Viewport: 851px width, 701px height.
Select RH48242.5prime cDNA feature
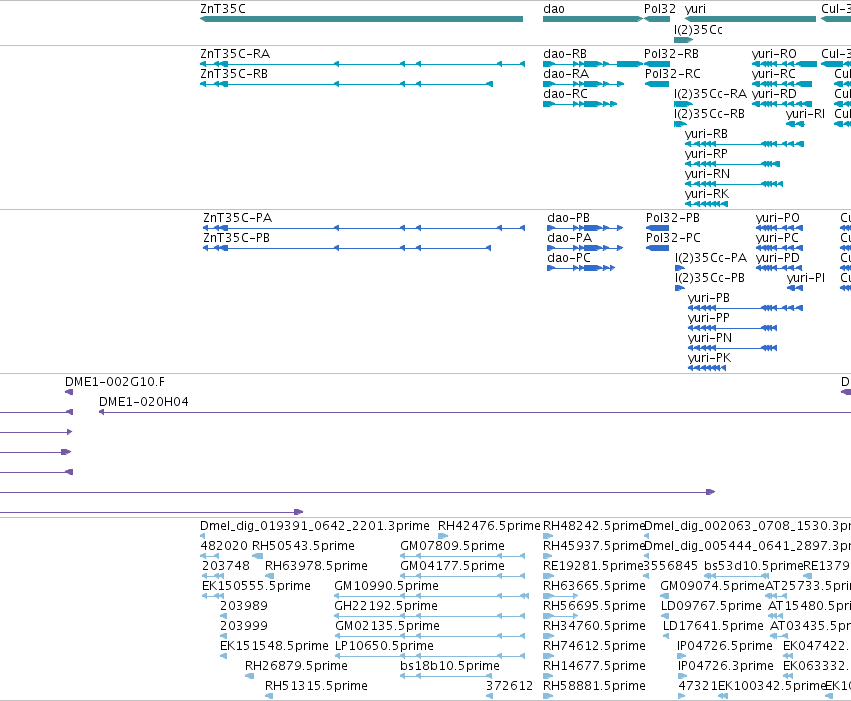pyautogui.click(x=548, y=537)
